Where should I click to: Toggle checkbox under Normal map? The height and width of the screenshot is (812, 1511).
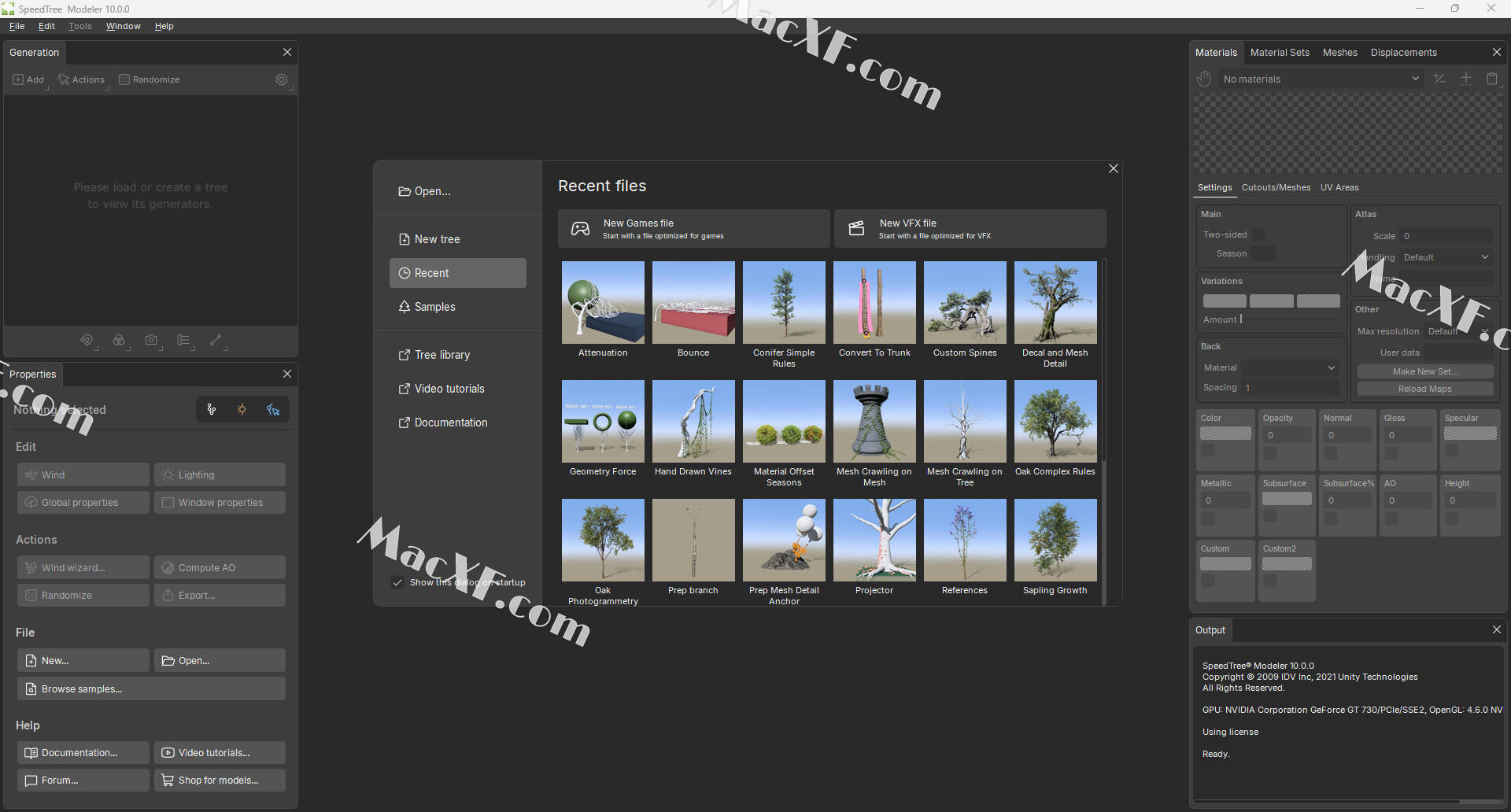[1331, 453]
